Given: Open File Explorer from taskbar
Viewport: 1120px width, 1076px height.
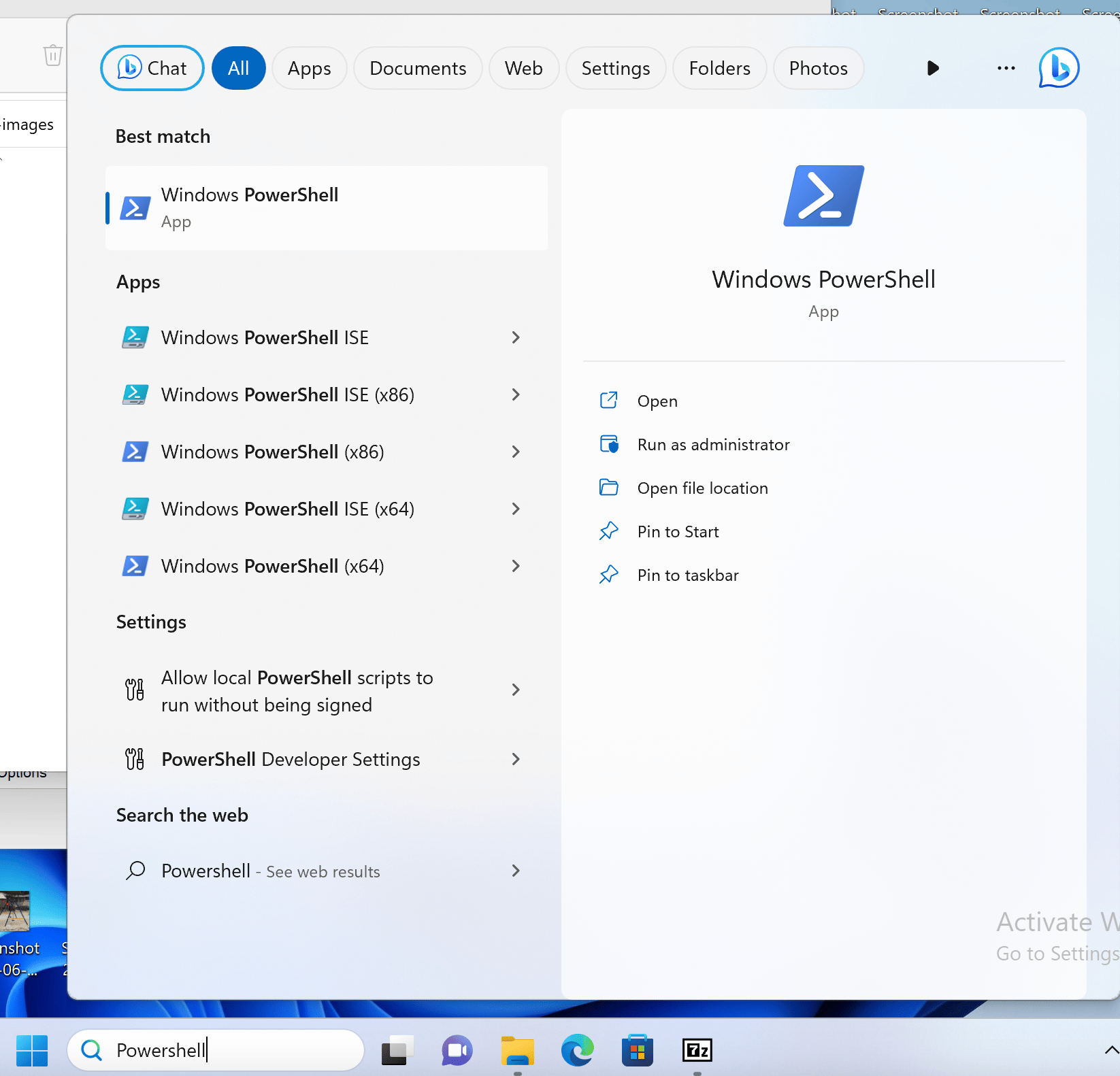Looking at the screenshot, I should pos(518,1051).
